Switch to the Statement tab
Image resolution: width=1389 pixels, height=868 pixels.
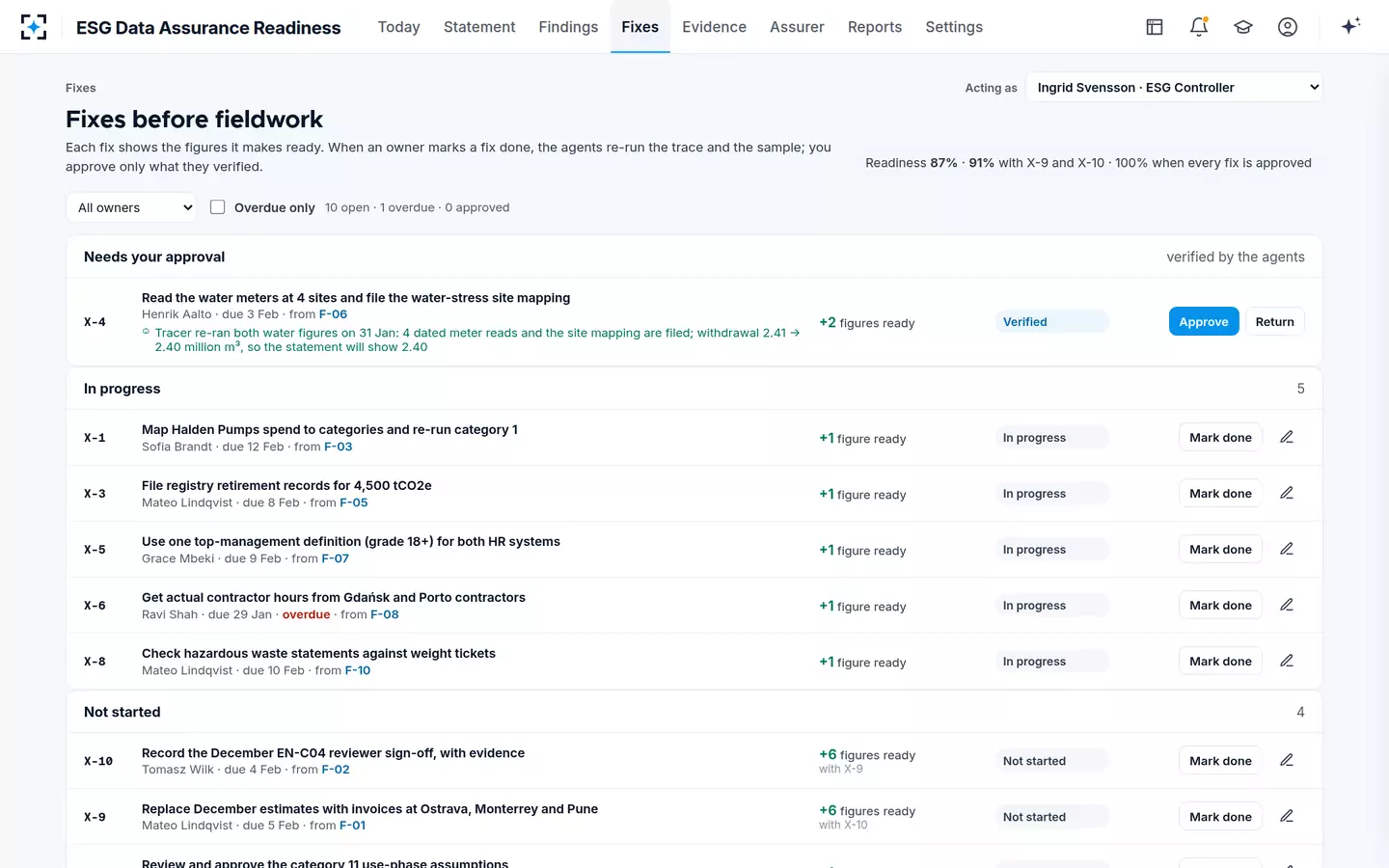pos(479,27)
